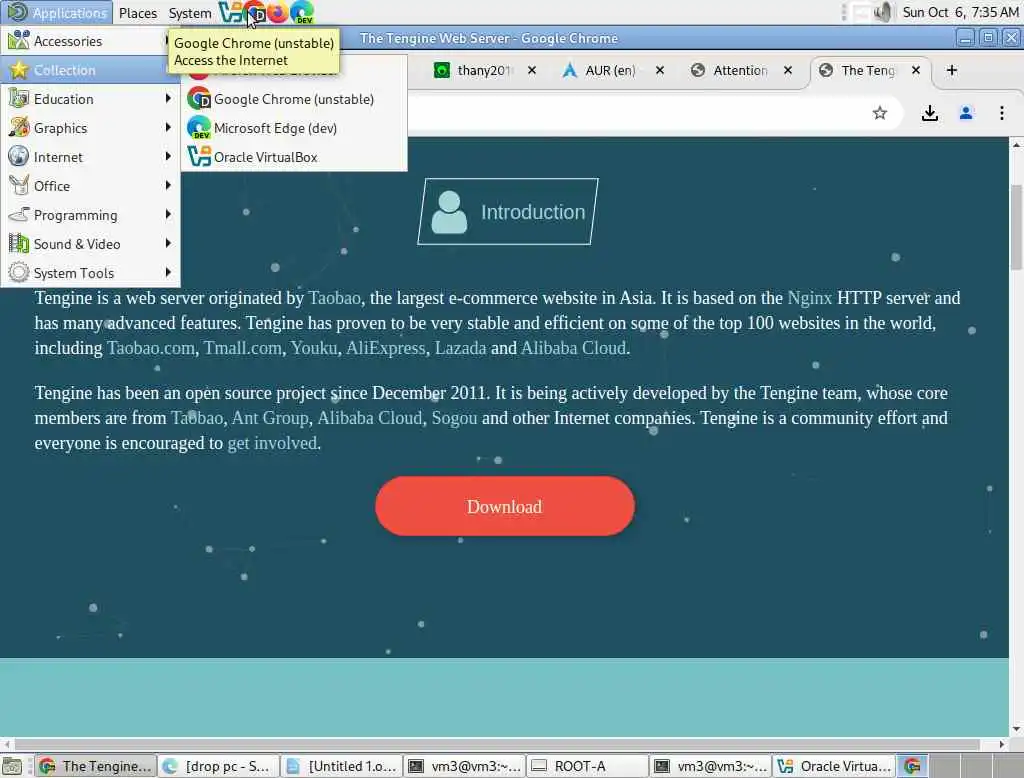Viewport: 1024px width, 778px height.
Task: Follow the Nginx link
Action: pos(810,298)
